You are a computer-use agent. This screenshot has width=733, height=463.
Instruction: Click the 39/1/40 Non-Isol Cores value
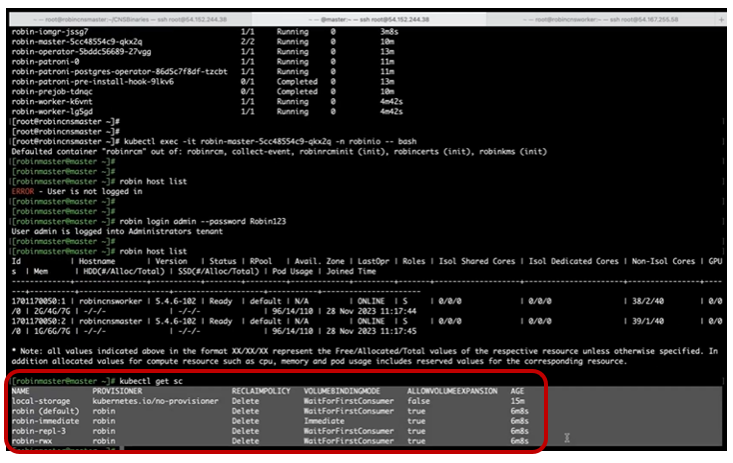coord(648,321)
